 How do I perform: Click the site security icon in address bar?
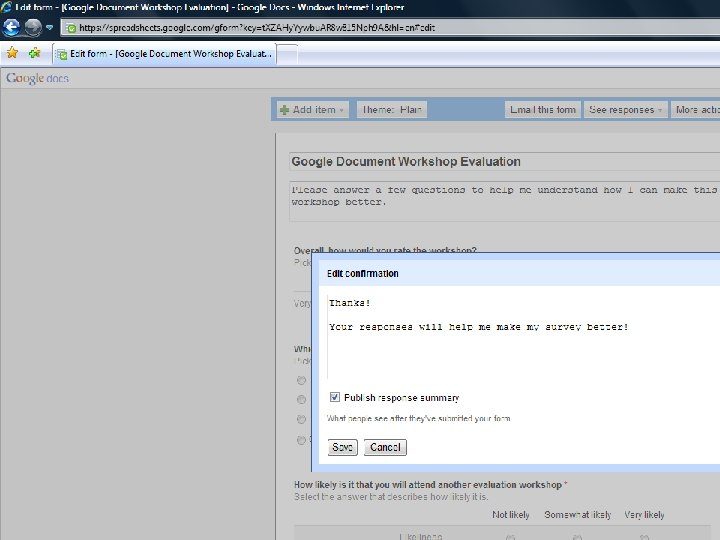pos(71,28)
